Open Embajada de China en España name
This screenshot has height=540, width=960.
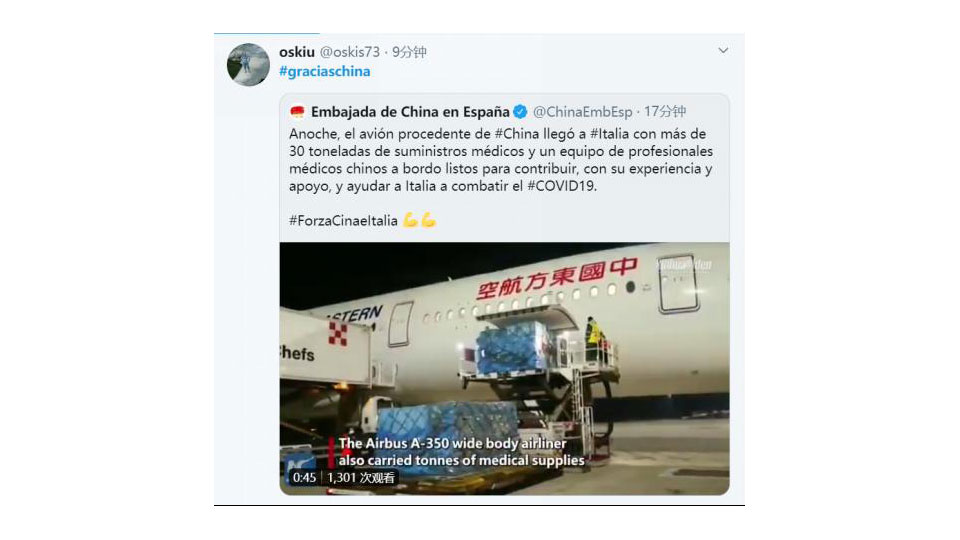[410, 111]
